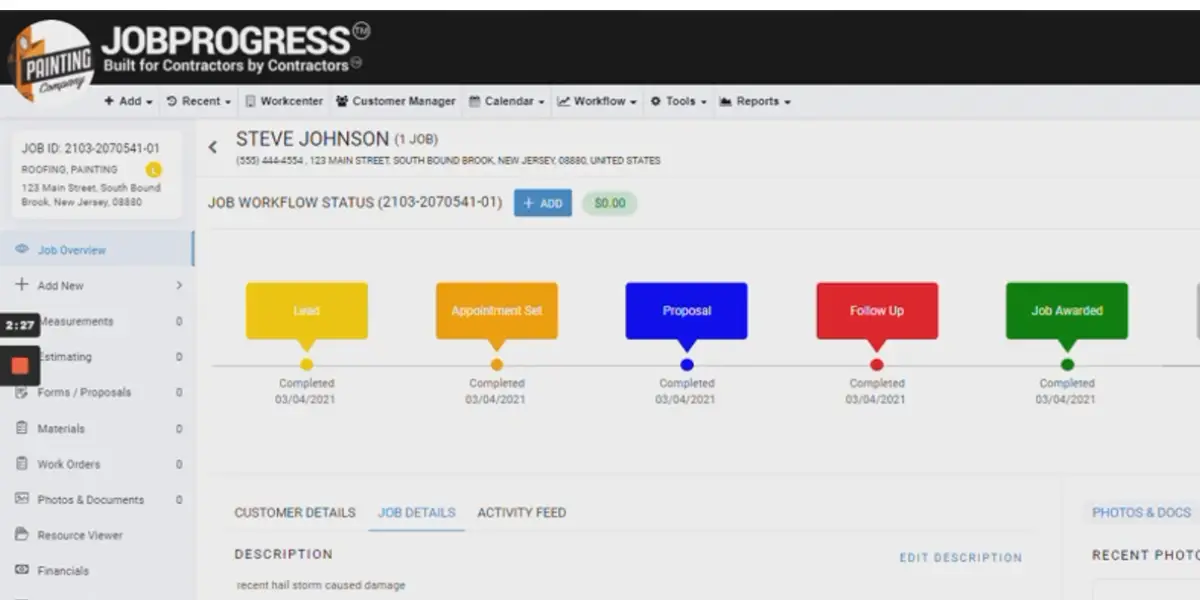Click the blue Add button
The image size is (1200, 600).
coord(543,203)
